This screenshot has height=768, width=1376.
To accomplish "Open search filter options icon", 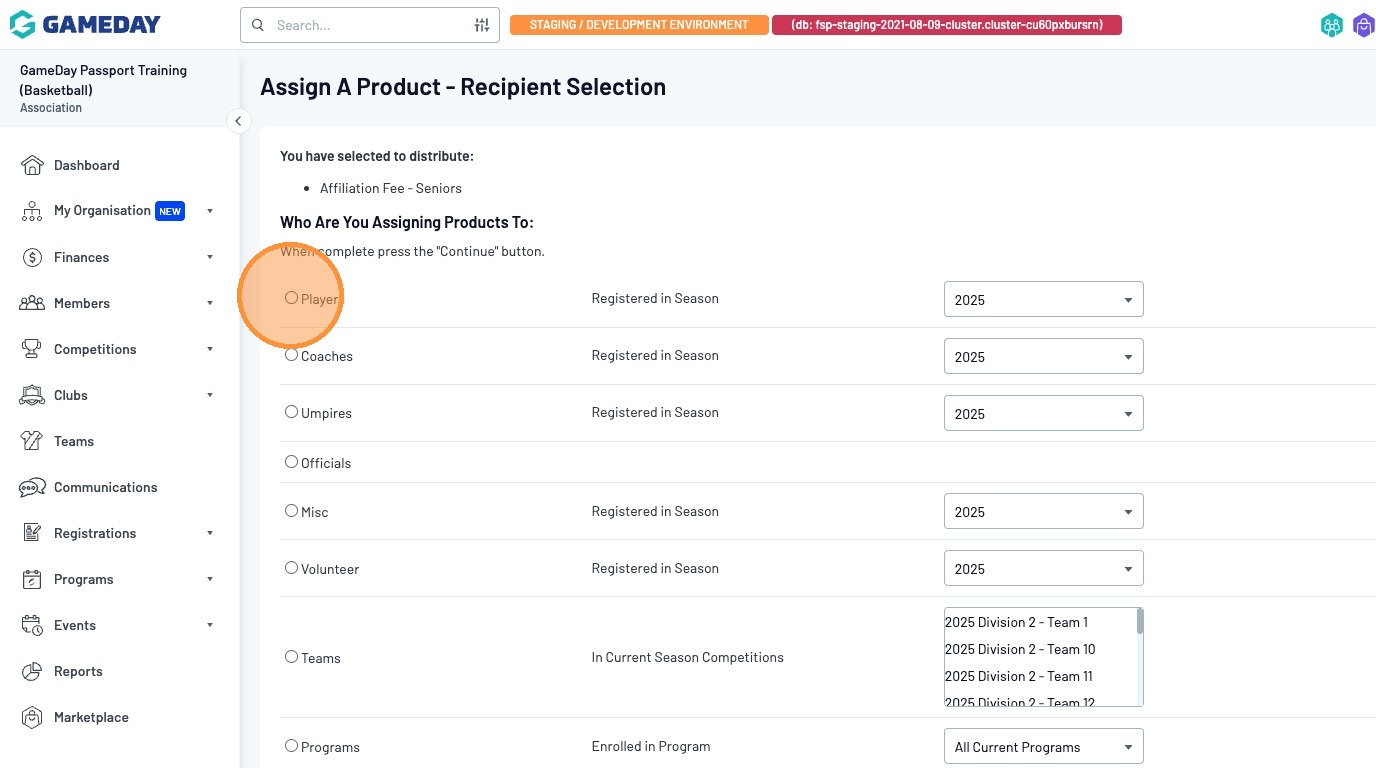I will click(482, 25).
